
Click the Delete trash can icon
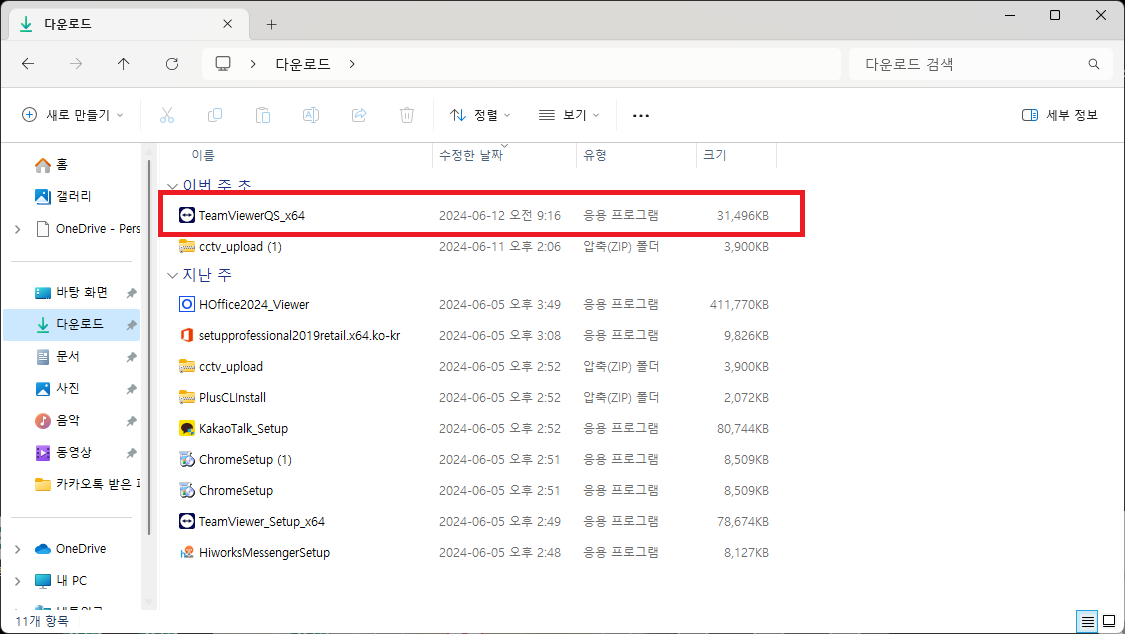click(x=407, y=115)
